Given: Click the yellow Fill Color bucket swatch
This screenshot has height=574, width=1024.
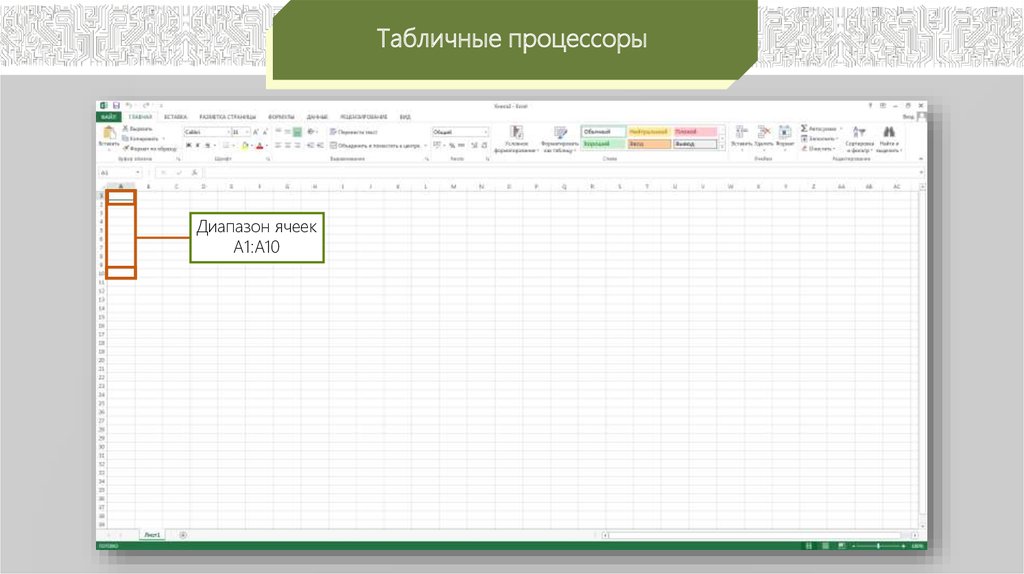Looking at the screenshot, I should point(245,146).
